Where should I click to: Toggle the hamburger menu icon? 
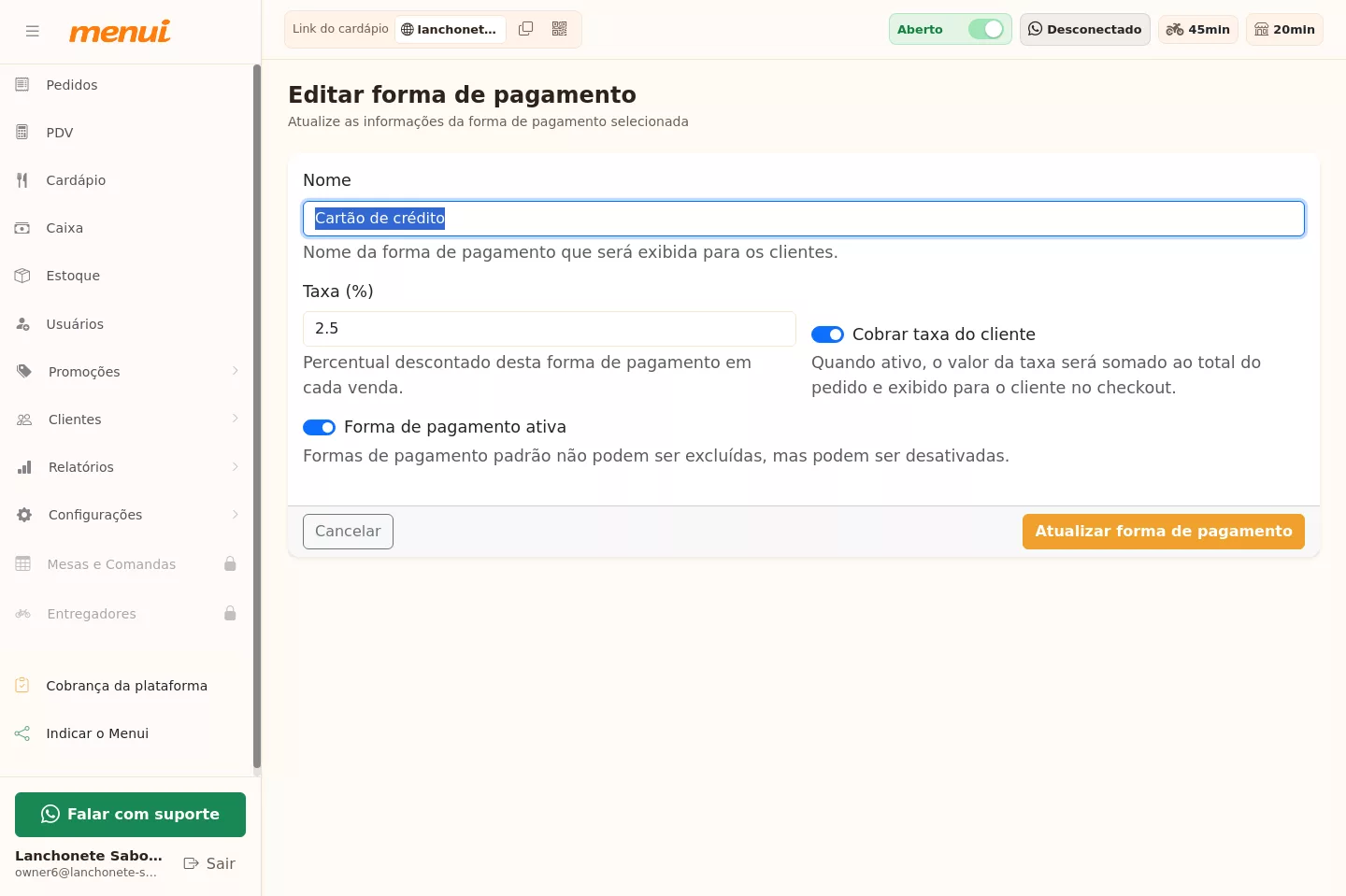[33, 31]
